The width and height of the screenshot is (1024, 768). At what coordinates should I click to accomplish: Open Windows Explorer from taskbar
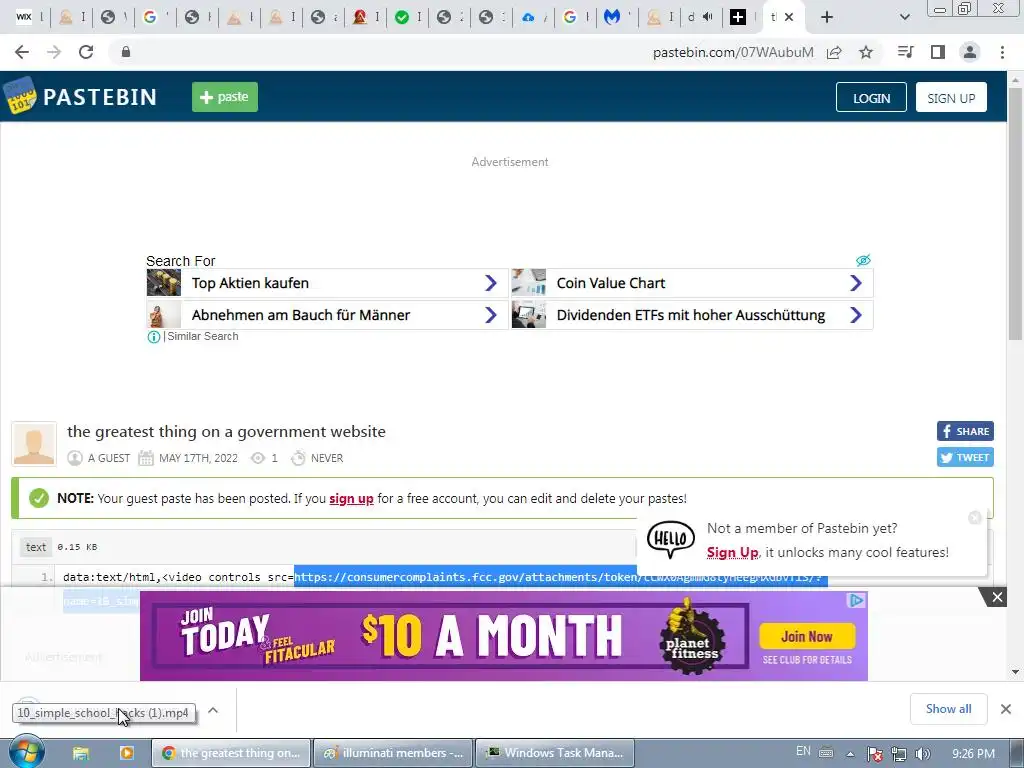80,753
